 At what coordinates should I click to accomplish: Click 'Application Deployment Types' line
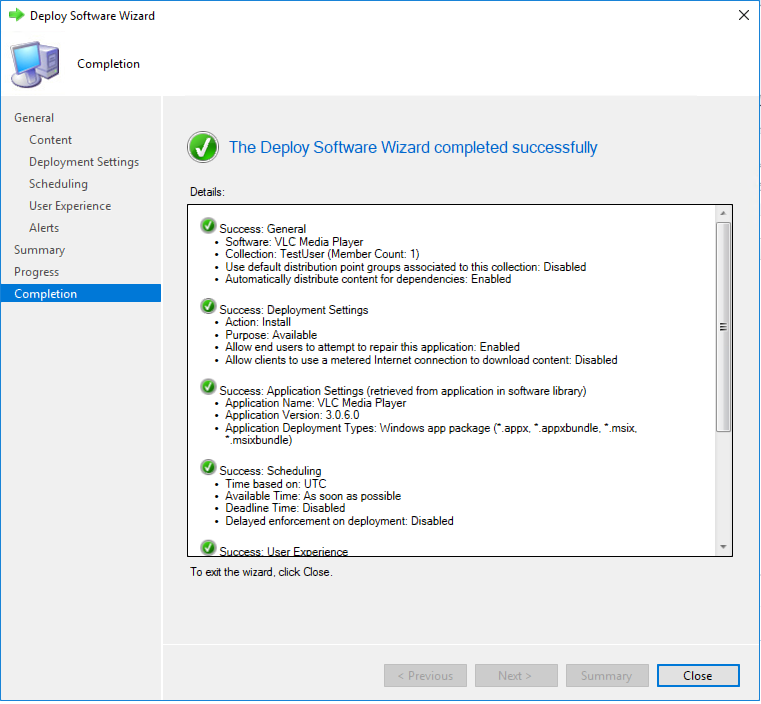click(431, 434)
